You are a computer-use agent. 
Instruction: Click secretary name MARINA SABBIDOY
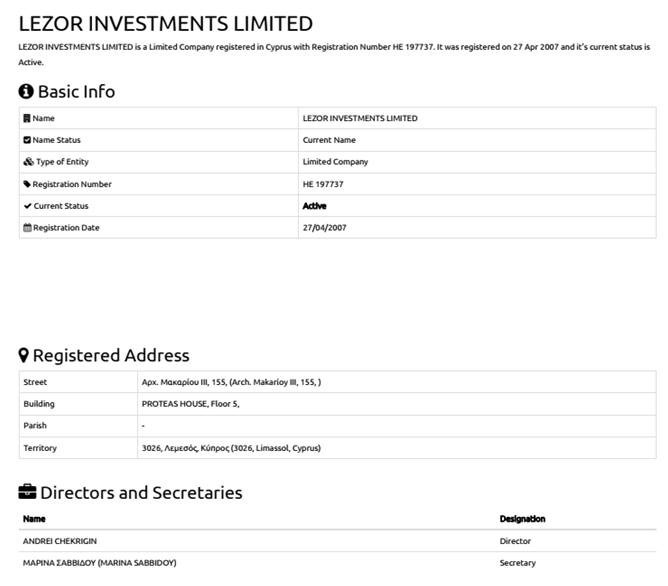(x=99, y=563)
